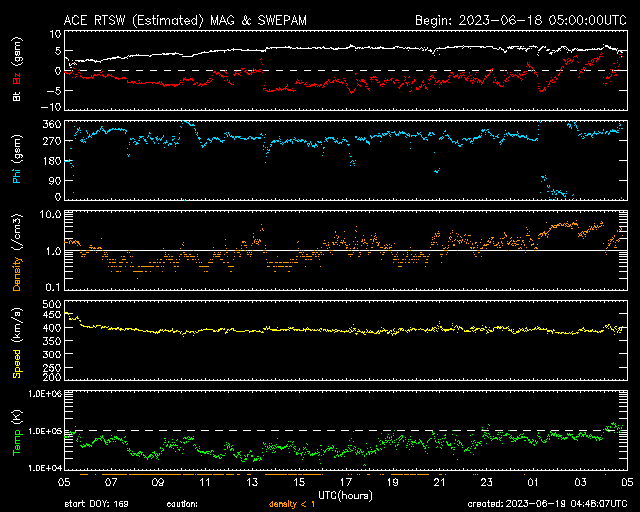Click the 'caution:' label at bottom

[196, 504]
